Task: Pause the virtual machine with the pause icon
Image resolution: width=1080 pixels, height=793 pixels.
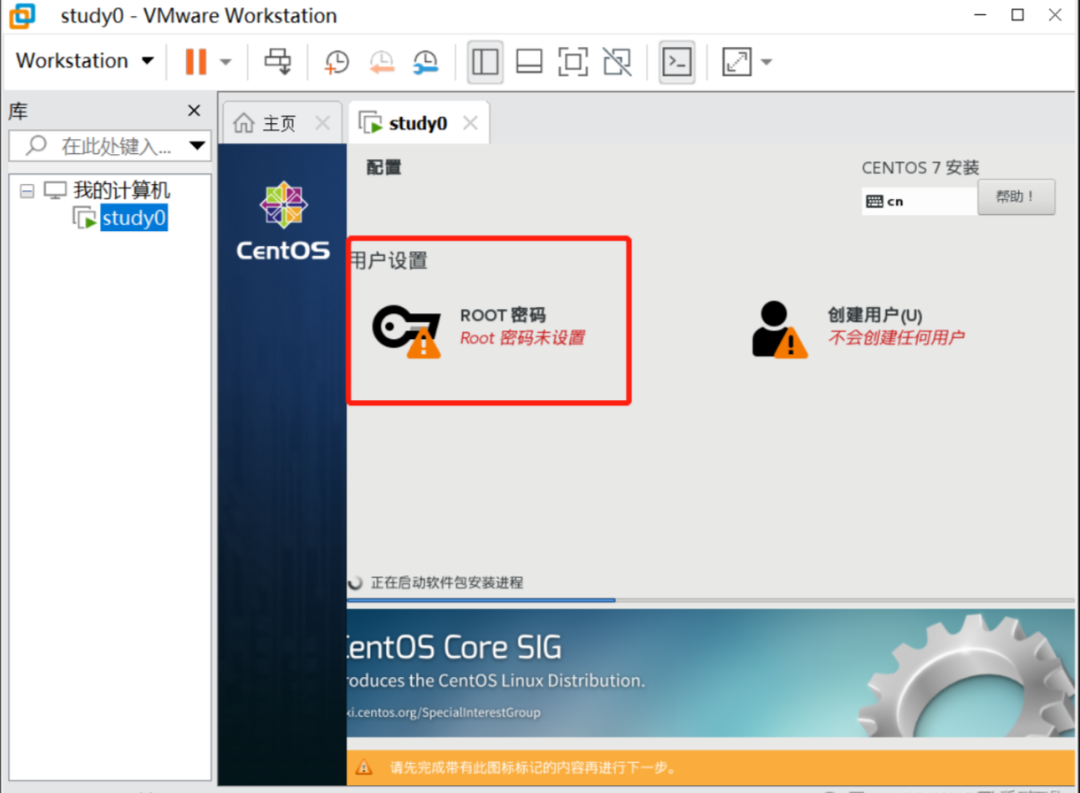Action: (196, 62)
